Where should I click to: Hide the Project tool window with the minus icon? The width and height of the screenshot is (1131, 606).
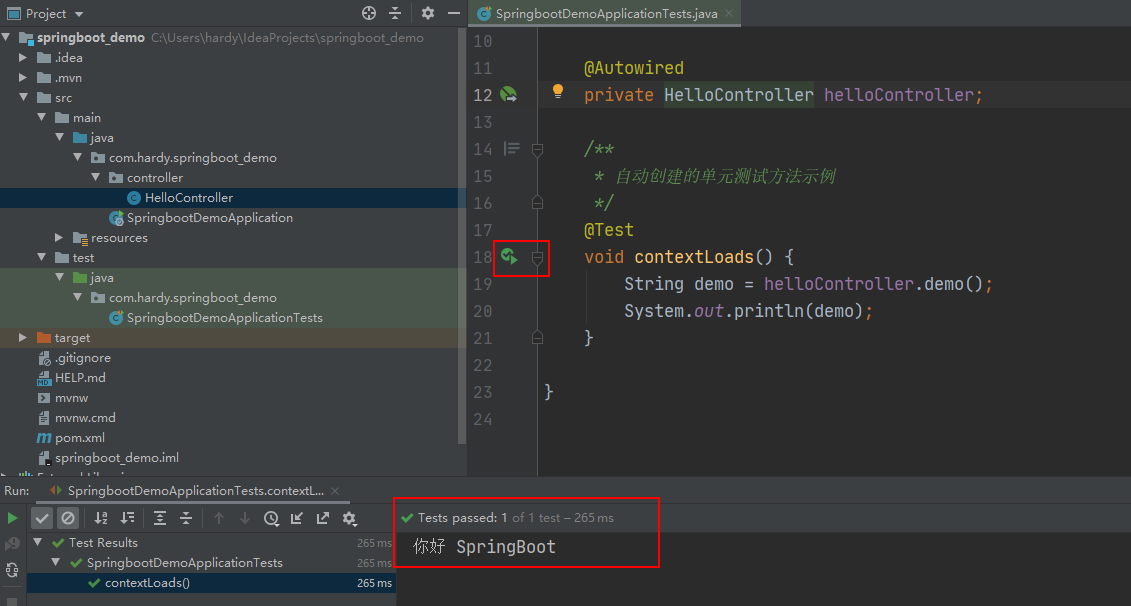tap(454, 13)
